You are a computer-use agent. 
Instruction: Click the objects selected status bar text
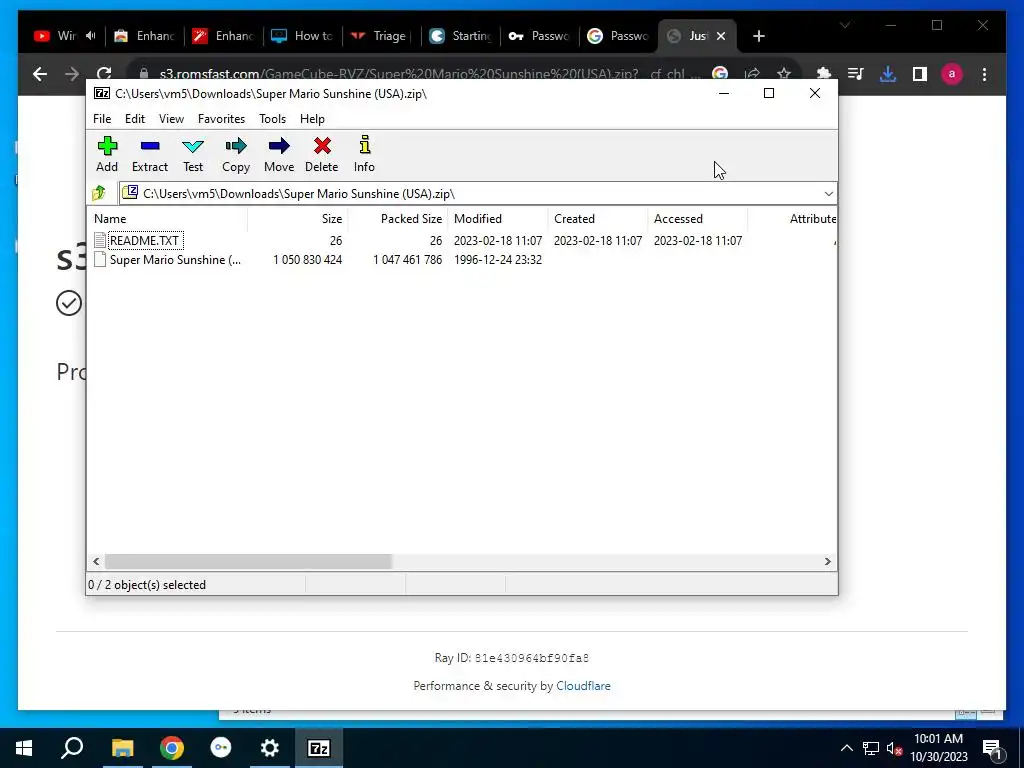click(147, 585)
